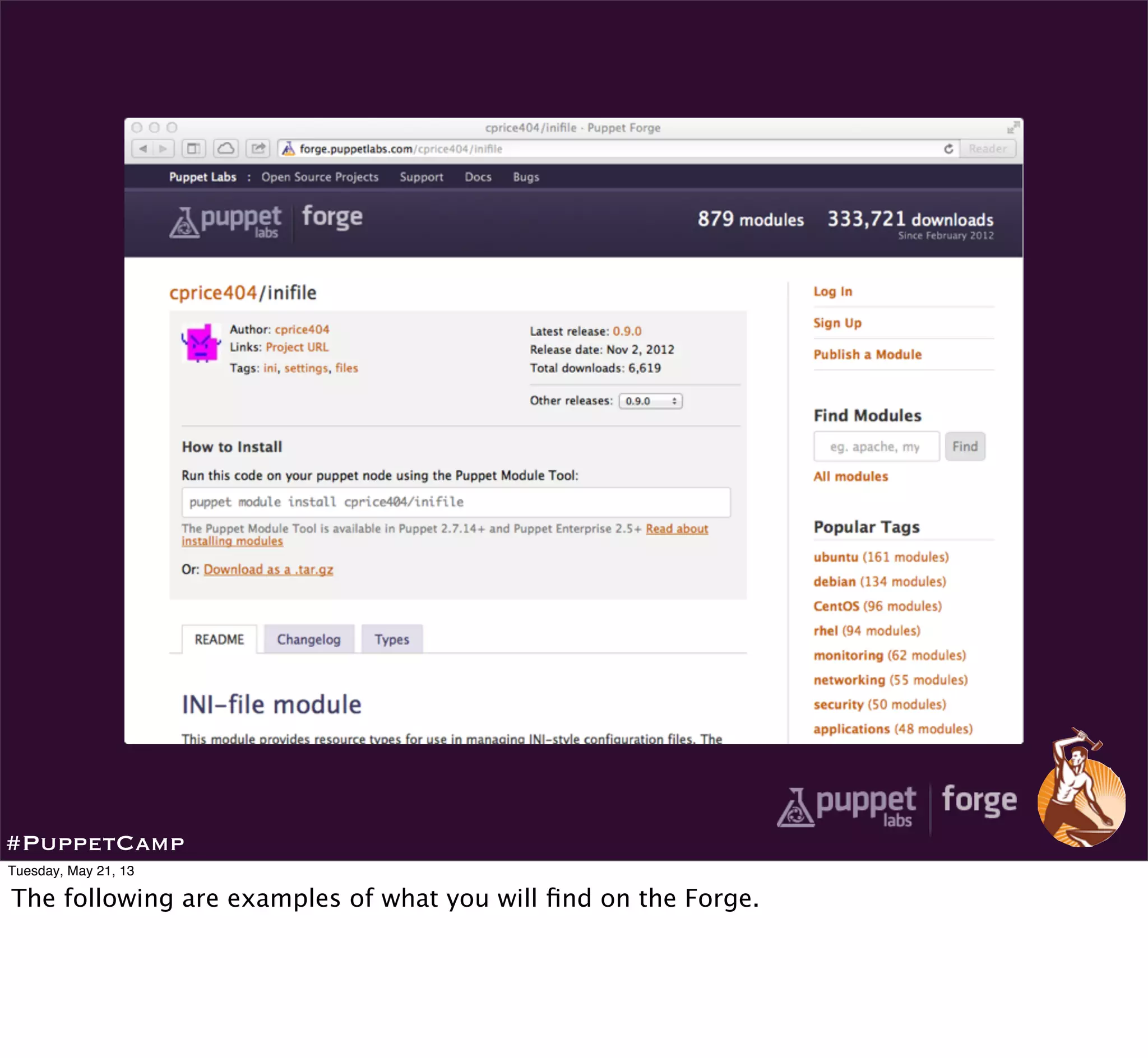This screenshot has width=1148, height=1058.
Task: Enter fullscreen using window corner arrows
Action: (x=1012, y=127)
